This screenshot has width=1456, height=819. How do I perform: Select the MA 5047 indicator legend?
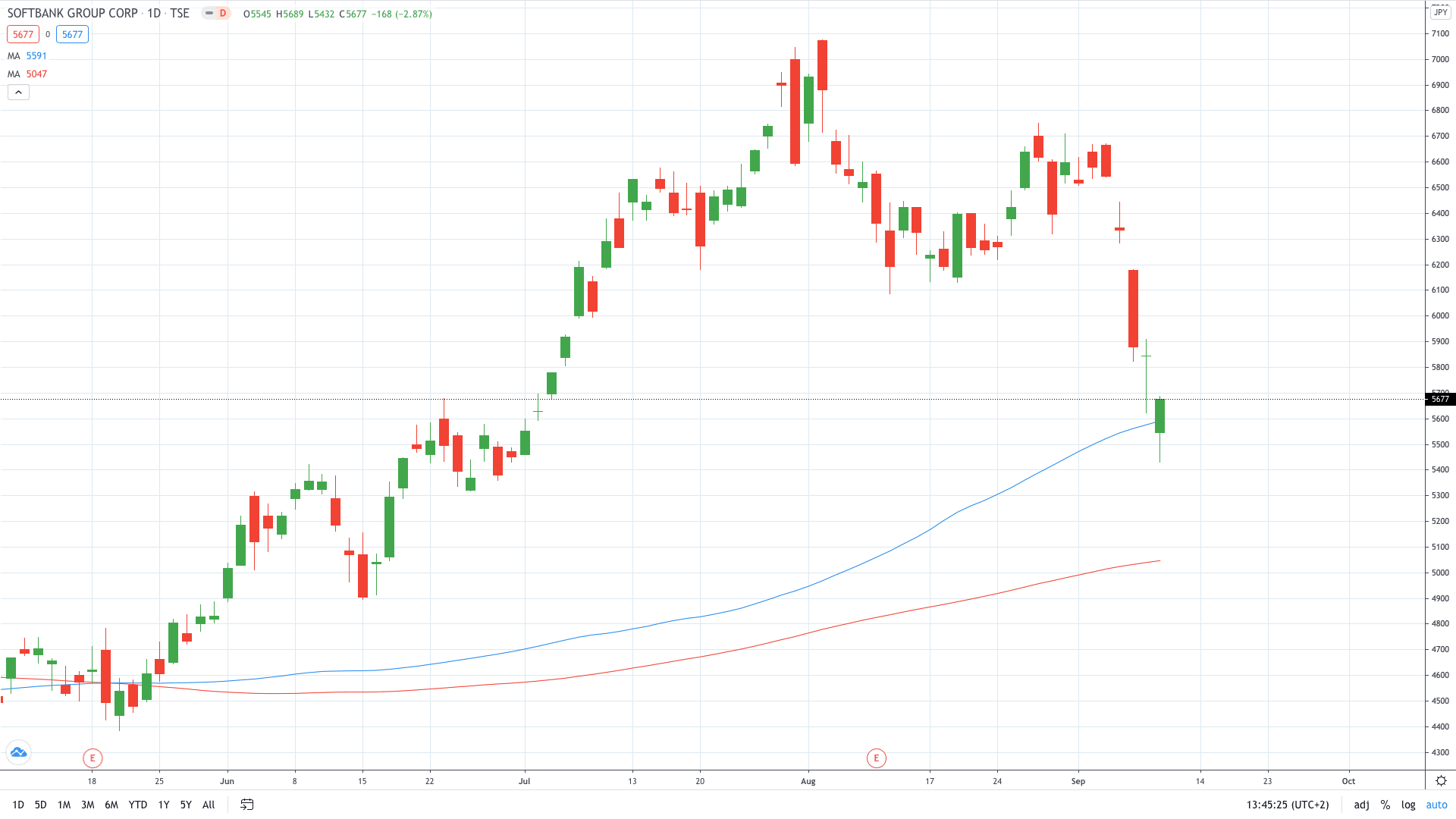(27, 74)
